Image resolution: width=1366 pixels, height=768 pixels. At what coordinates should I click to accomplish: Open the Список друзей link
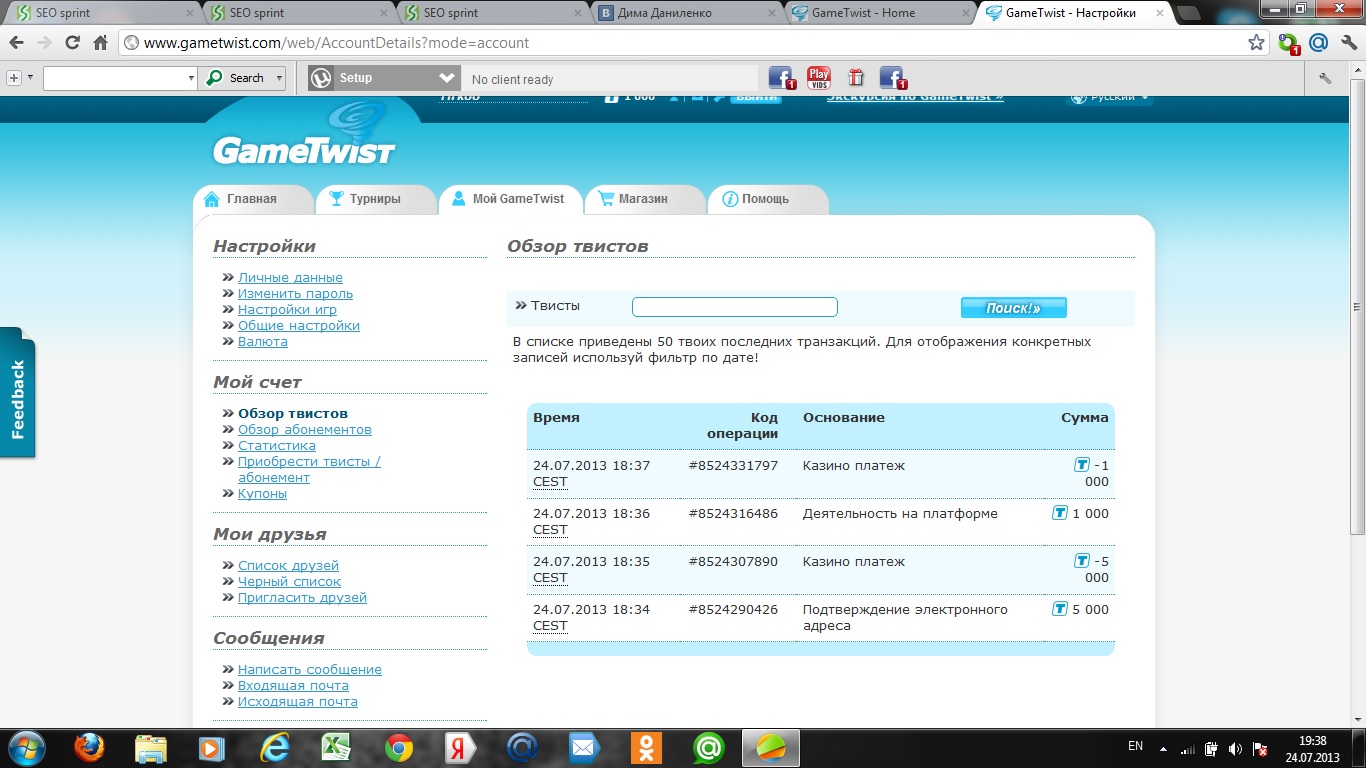tap(288, 566)
